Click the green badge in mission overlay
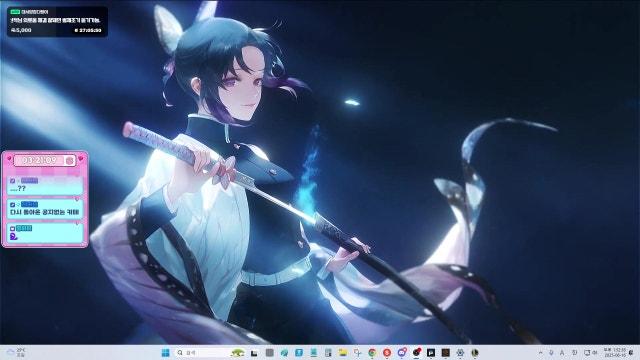The image size is (640, 360). (x=15, y=12)
